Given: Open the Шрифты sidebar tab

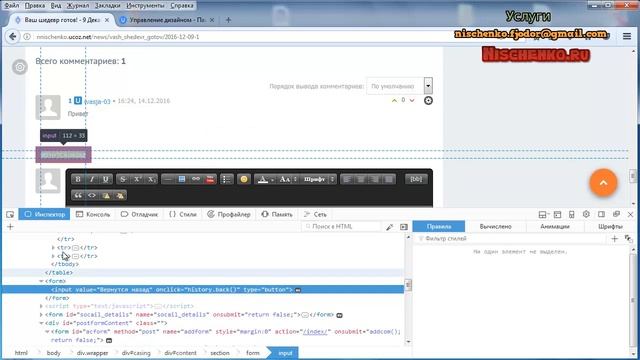Looking at the screenshot, I should [610, 227].
